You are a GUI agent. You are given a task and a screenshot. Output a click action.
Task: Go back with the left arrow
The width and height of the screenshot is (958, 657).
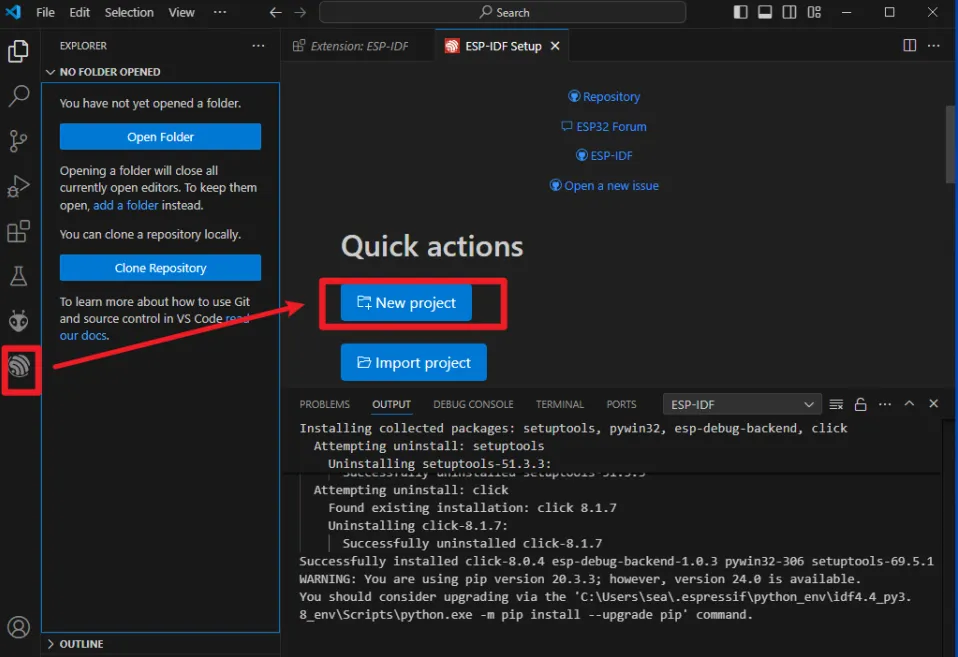276,12
